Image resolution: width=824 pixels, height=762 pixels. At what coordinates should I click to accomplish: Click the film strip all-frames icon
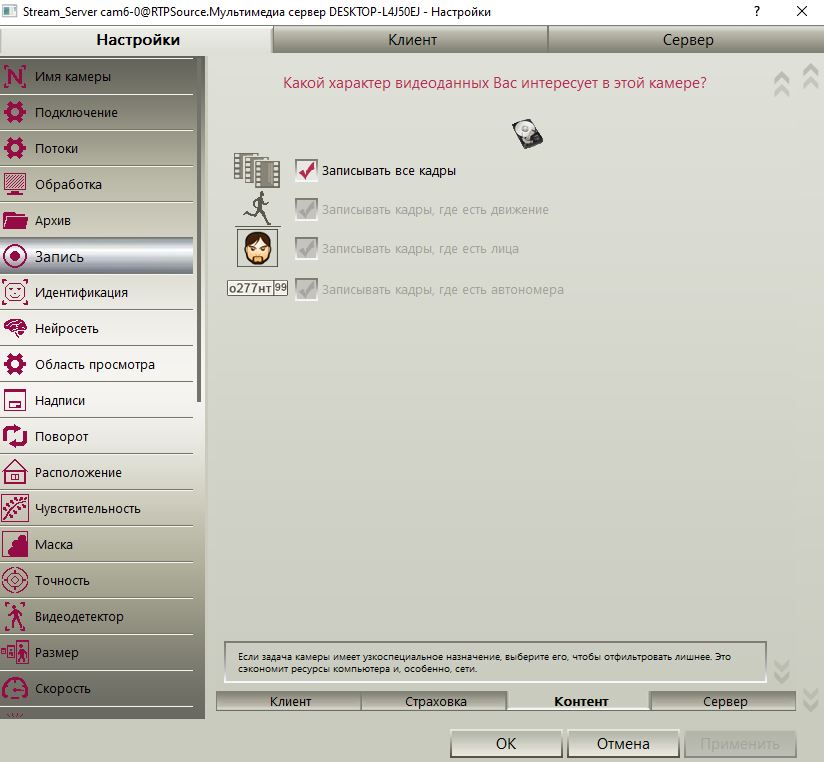256,170
